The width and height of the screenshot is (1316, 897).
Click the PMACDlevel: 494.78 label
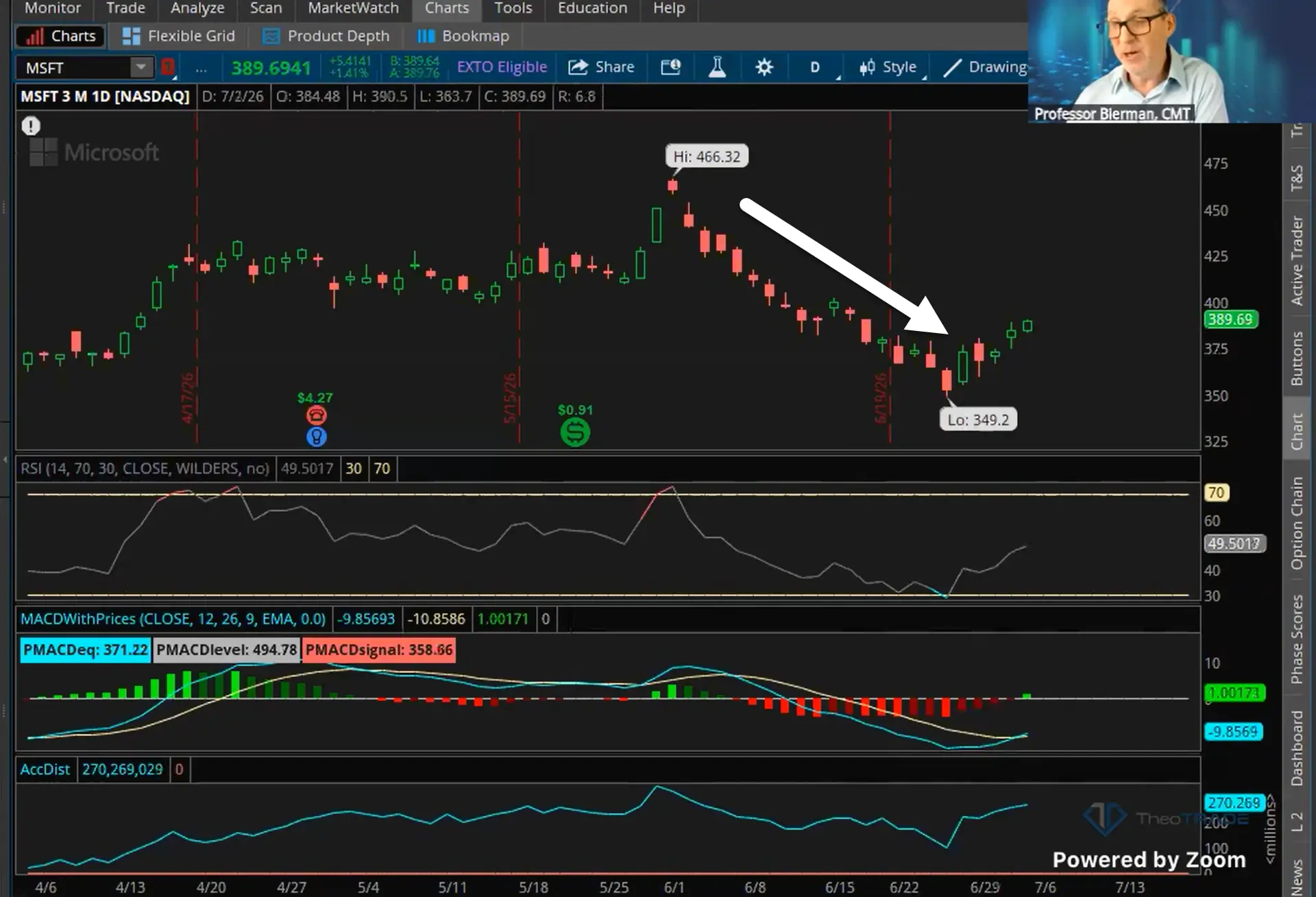tap(226, 650)
